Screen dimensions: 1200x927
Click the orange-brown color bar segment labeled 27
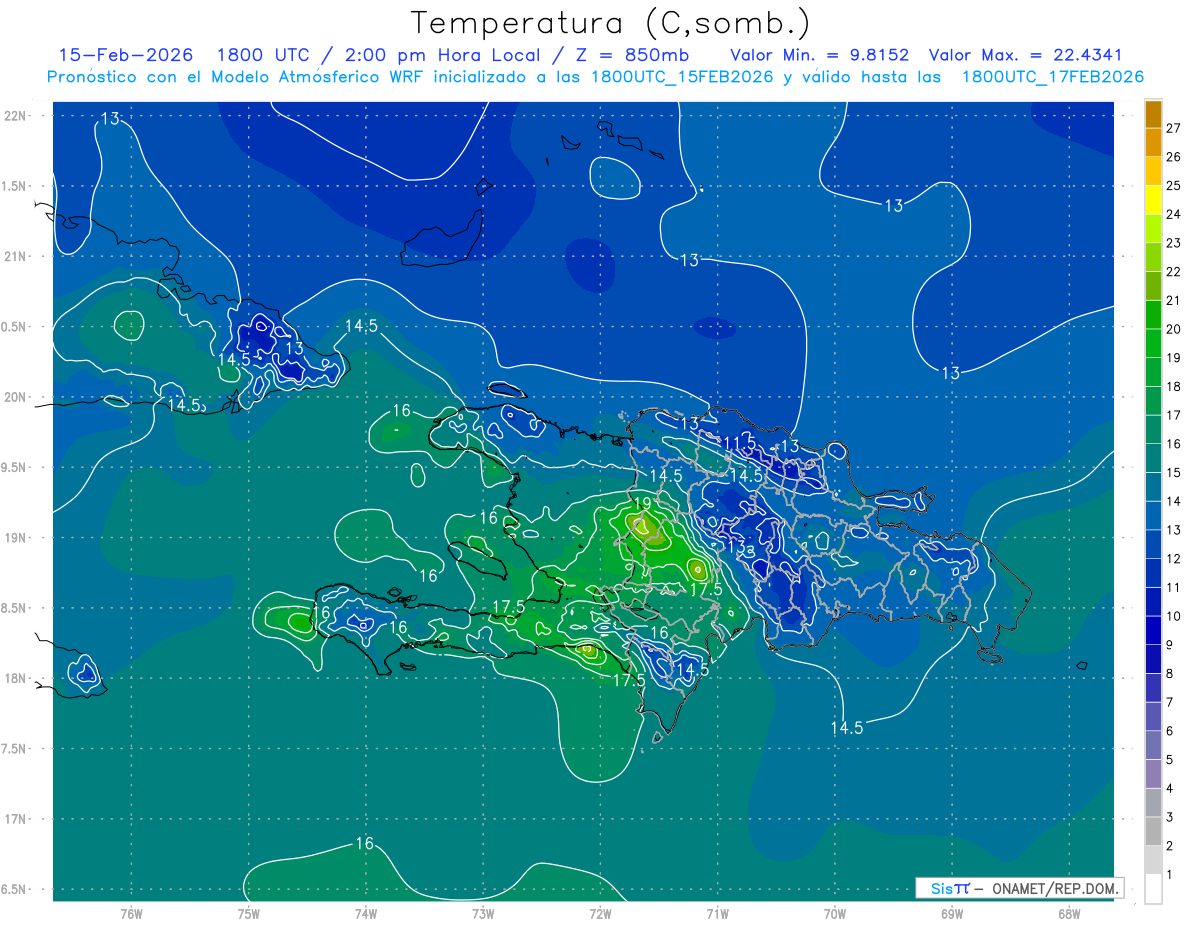[x=1153, y=114]
